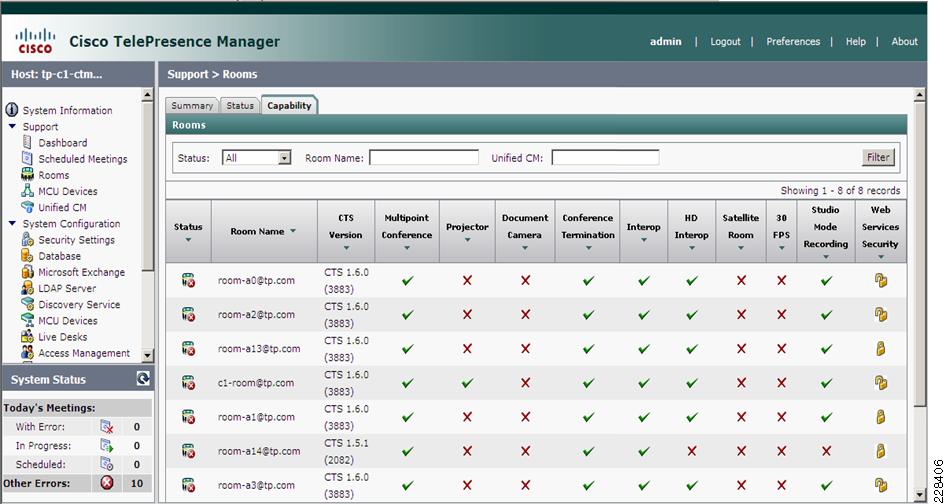
Task: Open the Status filter dropdown
Action: 285,158
